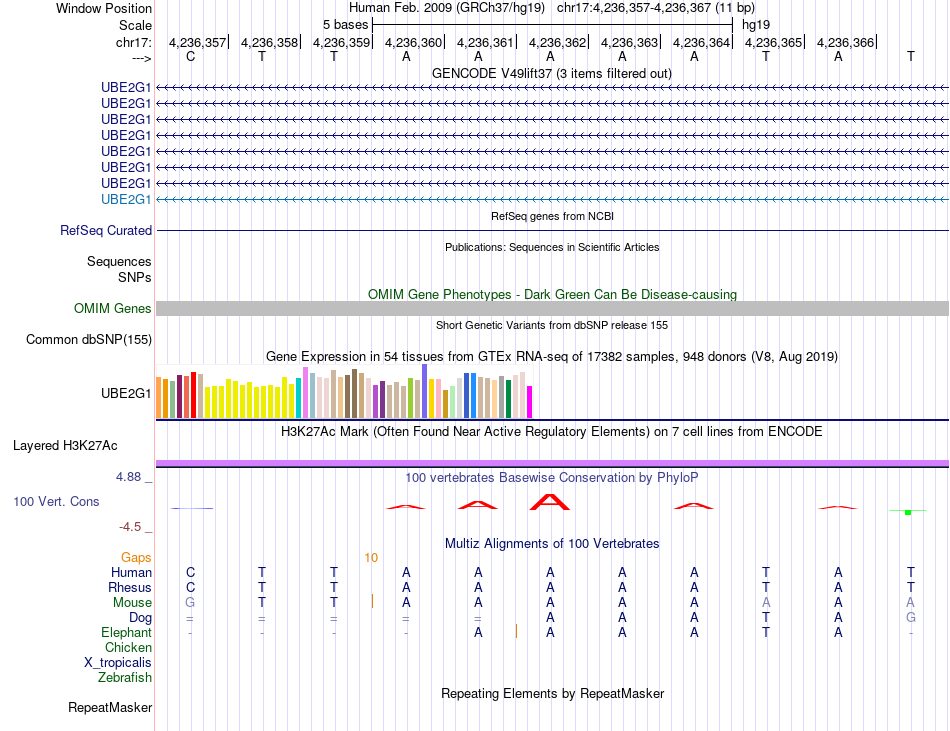Click the orange Gaps number 10

pos(371,558)
